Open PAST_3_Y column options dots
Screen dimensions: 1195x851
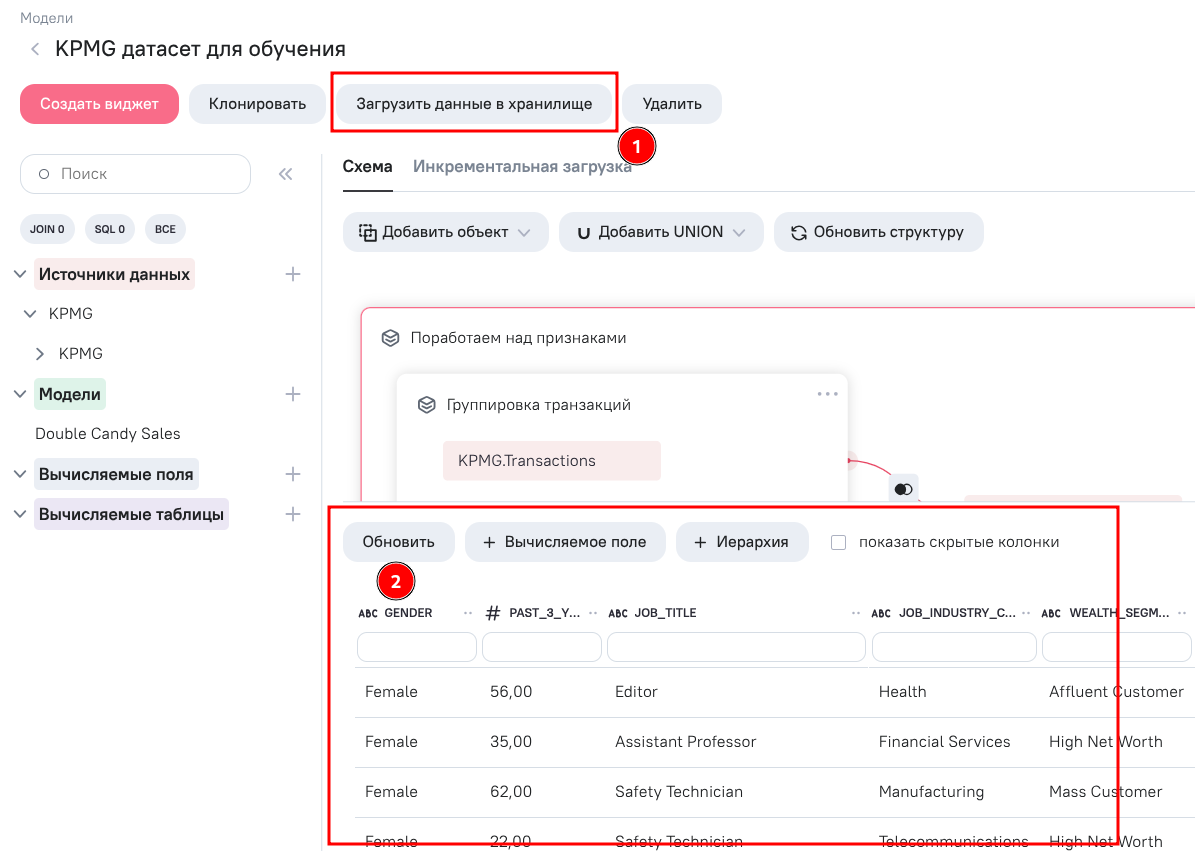(x=593, y=613)
